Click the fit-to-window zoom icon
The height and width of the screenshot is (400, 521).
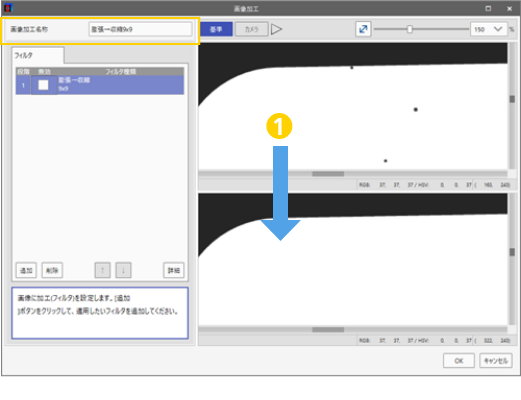pos(363,29)
